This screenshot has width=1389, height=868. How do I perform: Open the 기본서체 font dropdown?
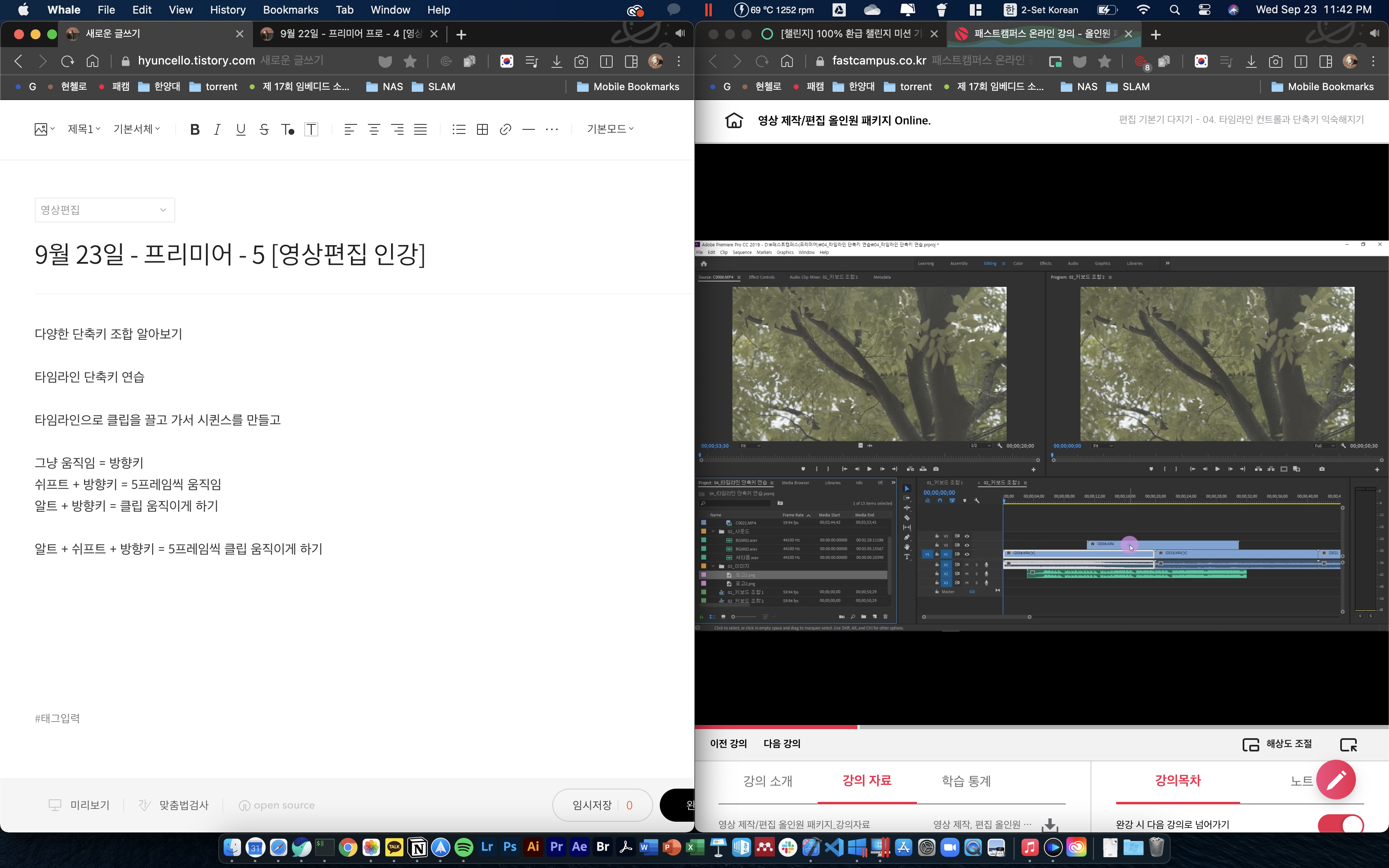coord(136,129)
